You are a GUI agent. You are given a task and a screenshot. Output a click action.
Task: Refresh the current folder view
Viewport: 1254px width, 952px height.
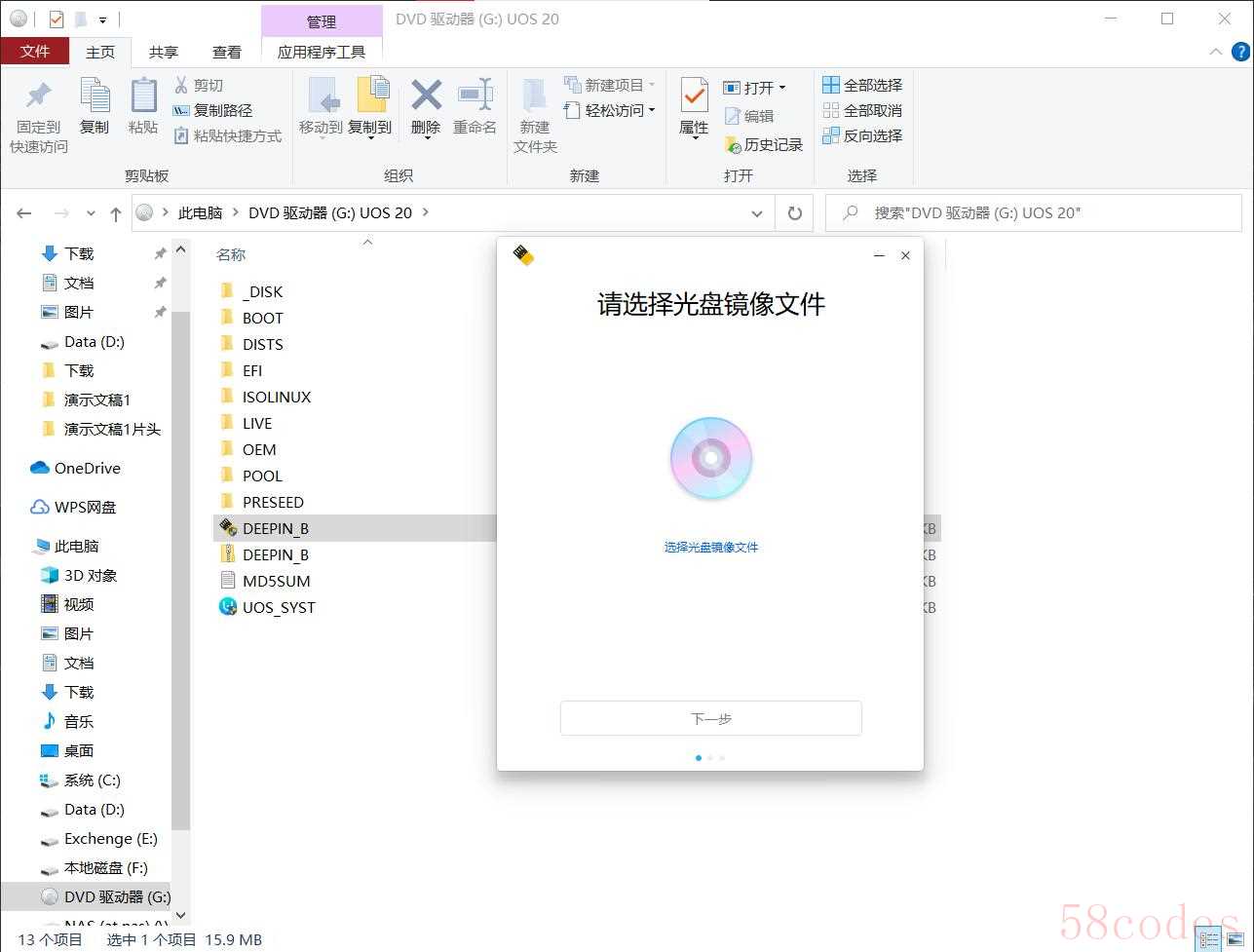795,212
